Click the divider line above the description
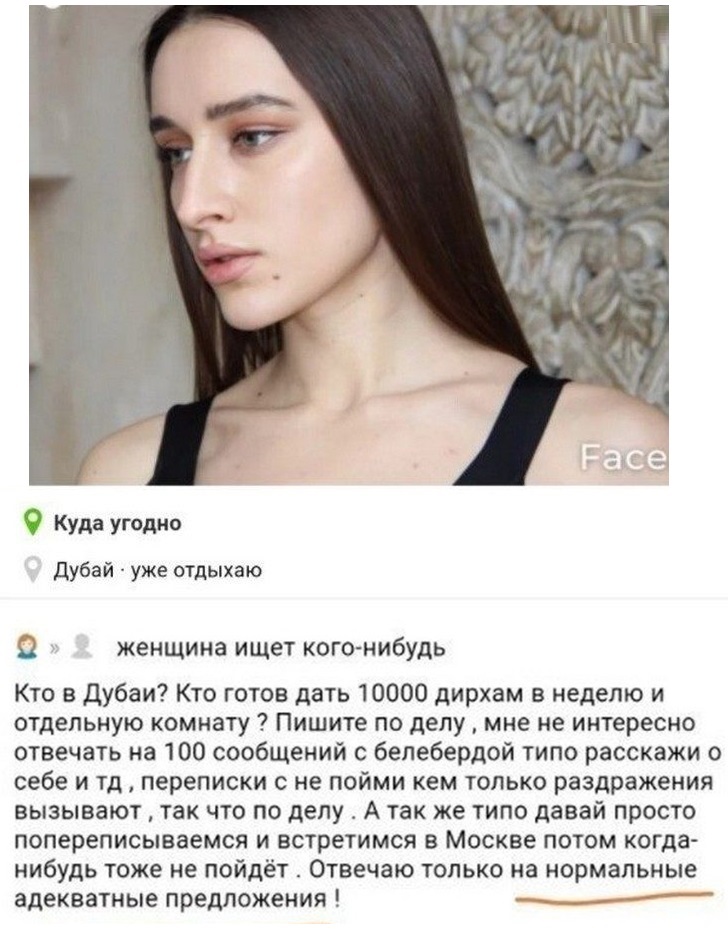728x932 pixels. [x=364, y=599]
